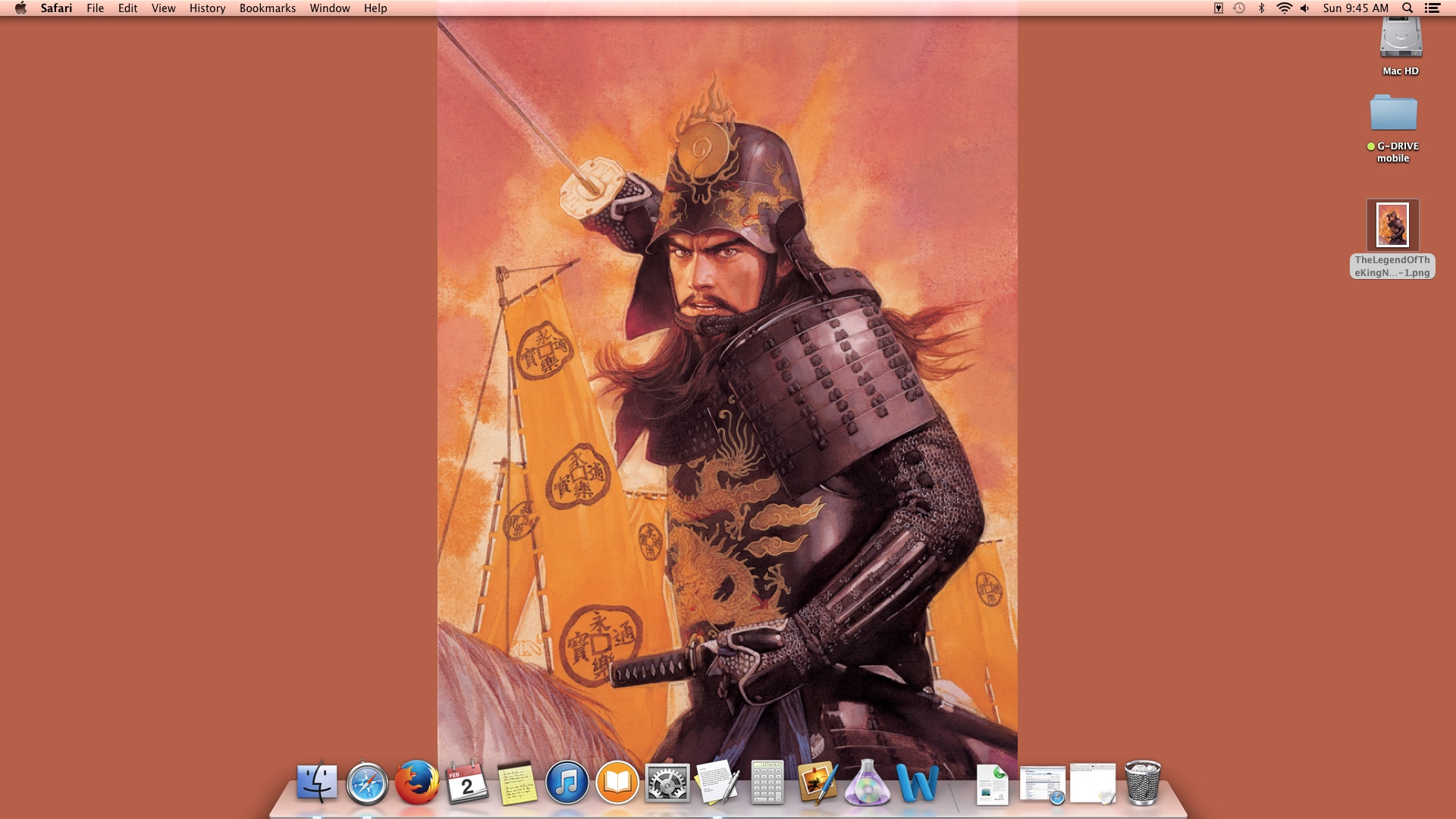Click the volume speaker icon
1456x819 pixels.
tap(1305, 8)
